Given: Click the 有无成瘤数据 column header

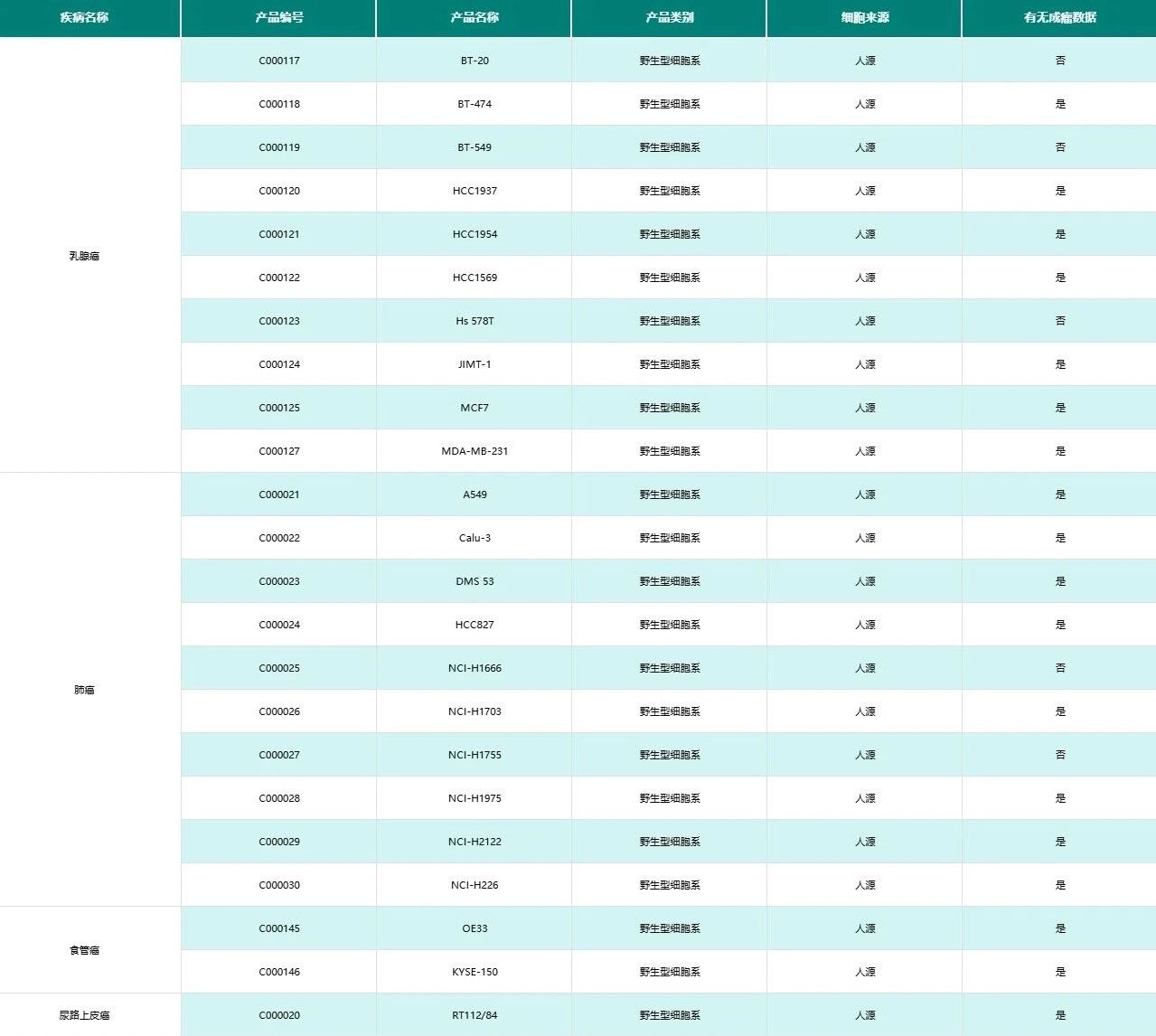Looking at the screenshot, I should (1059, 17).
